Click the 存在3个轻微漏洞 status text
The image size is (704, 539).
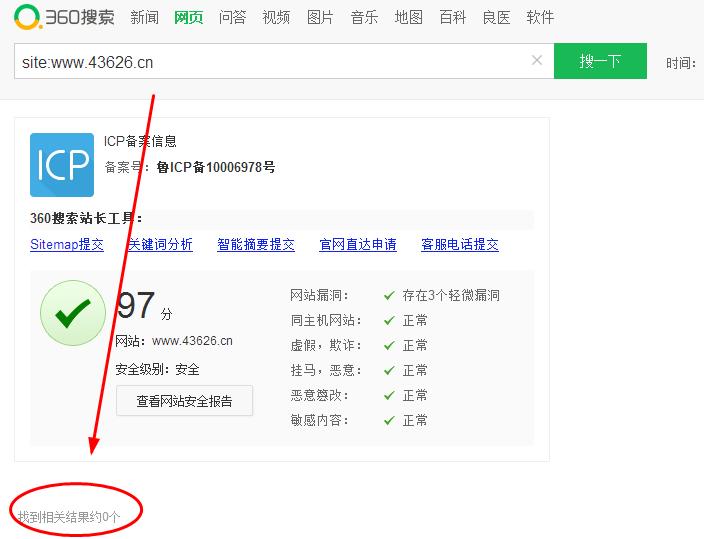(451, 296)
